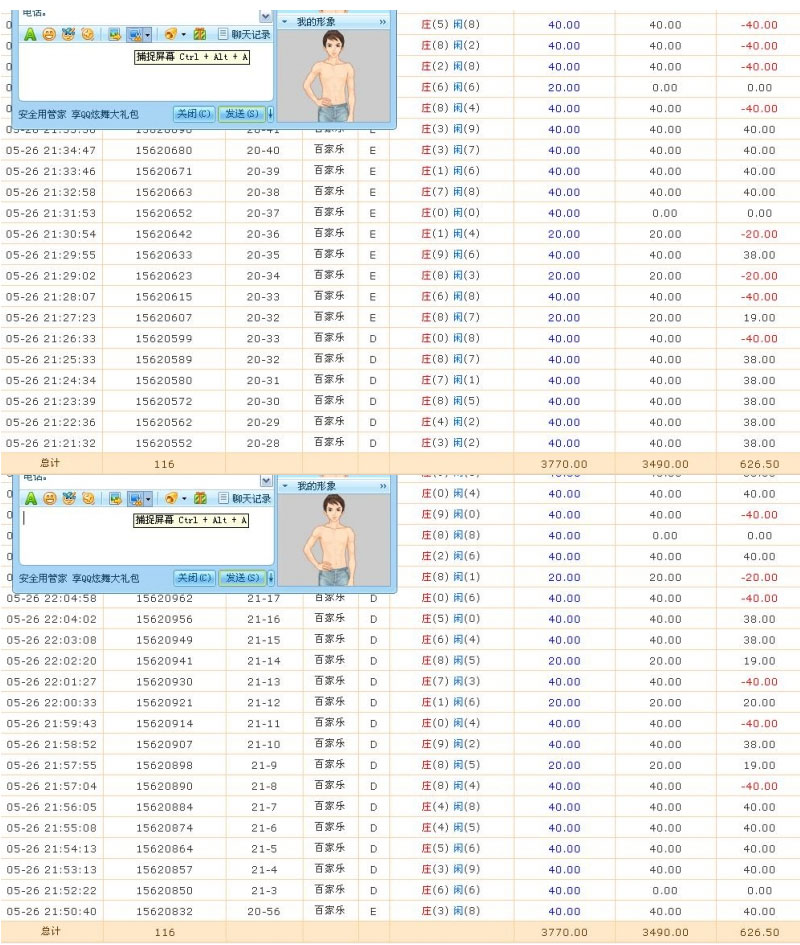800x945 pixels.
Task: Click 3770.00 in the totals row above the lower chat window
Action: [564, 464]
